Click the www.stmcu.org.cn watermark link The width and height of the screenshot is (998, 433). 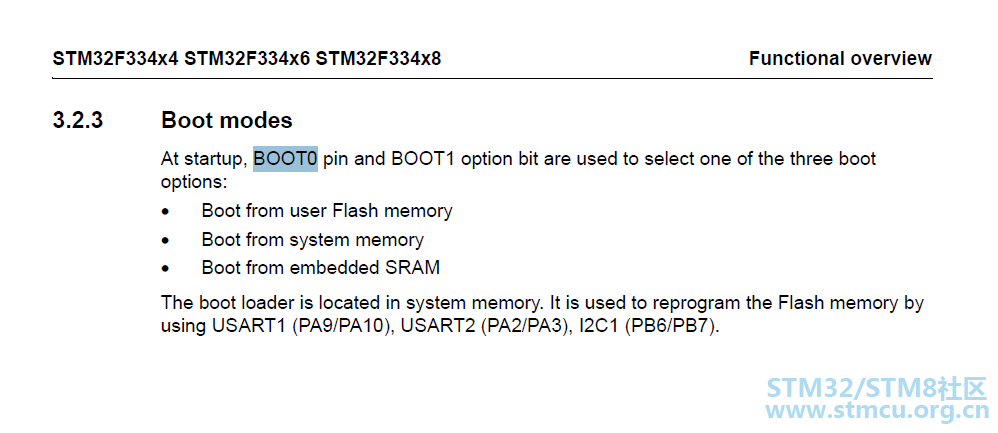[x=877, y=409]
